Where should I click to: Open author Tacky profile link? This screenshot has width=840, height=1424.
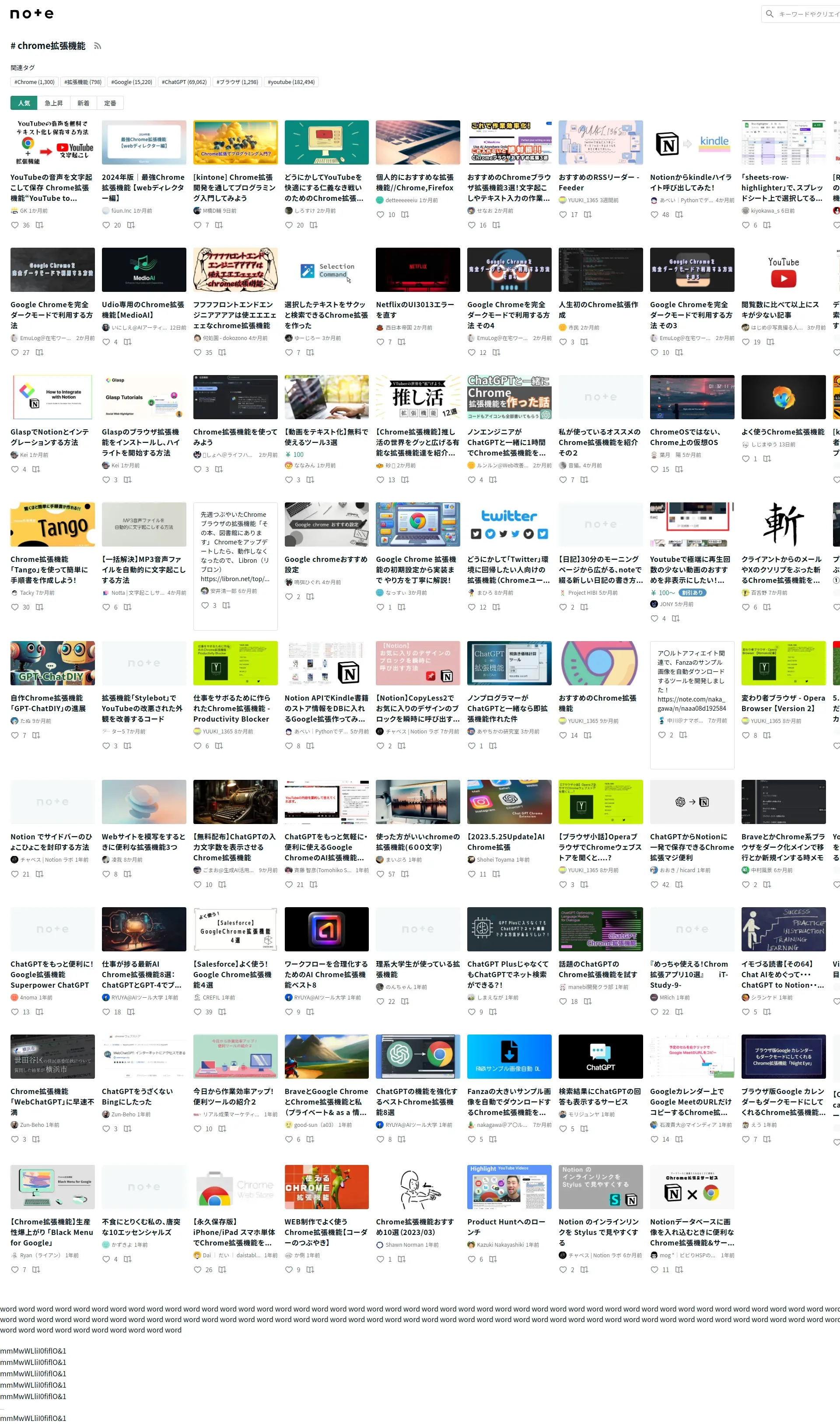(x=27, y=593)
